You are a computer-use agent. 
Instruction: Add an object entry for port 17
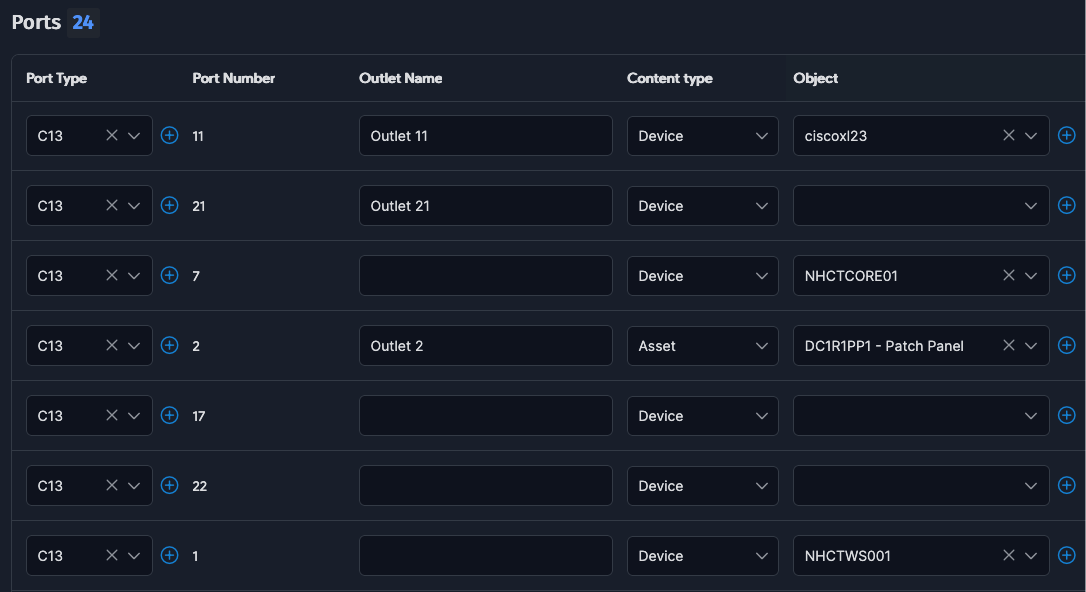pyautogui.click(x=1066, y=415)
